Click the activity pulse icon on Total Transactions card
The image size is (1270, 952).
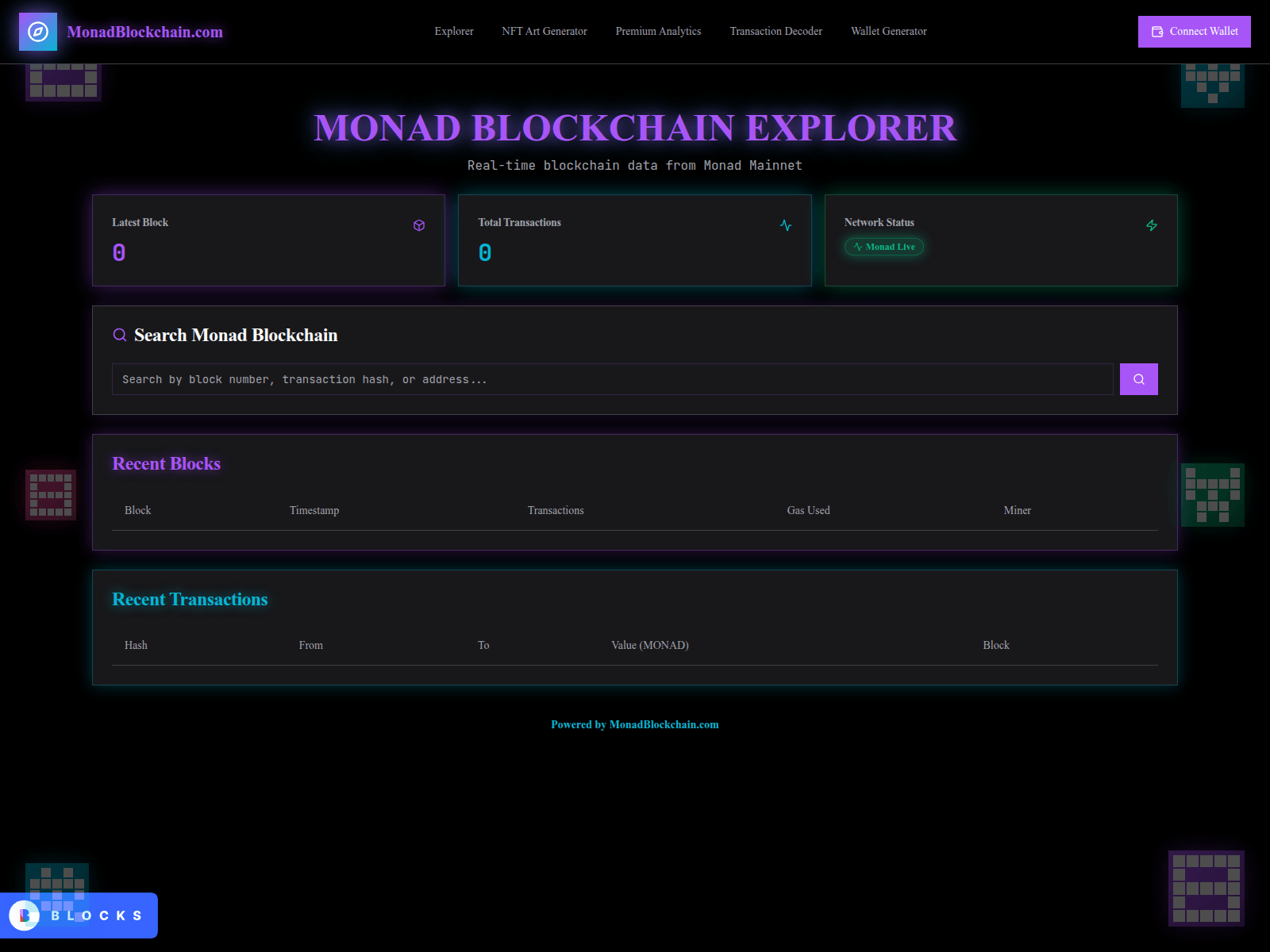(786, 225)
